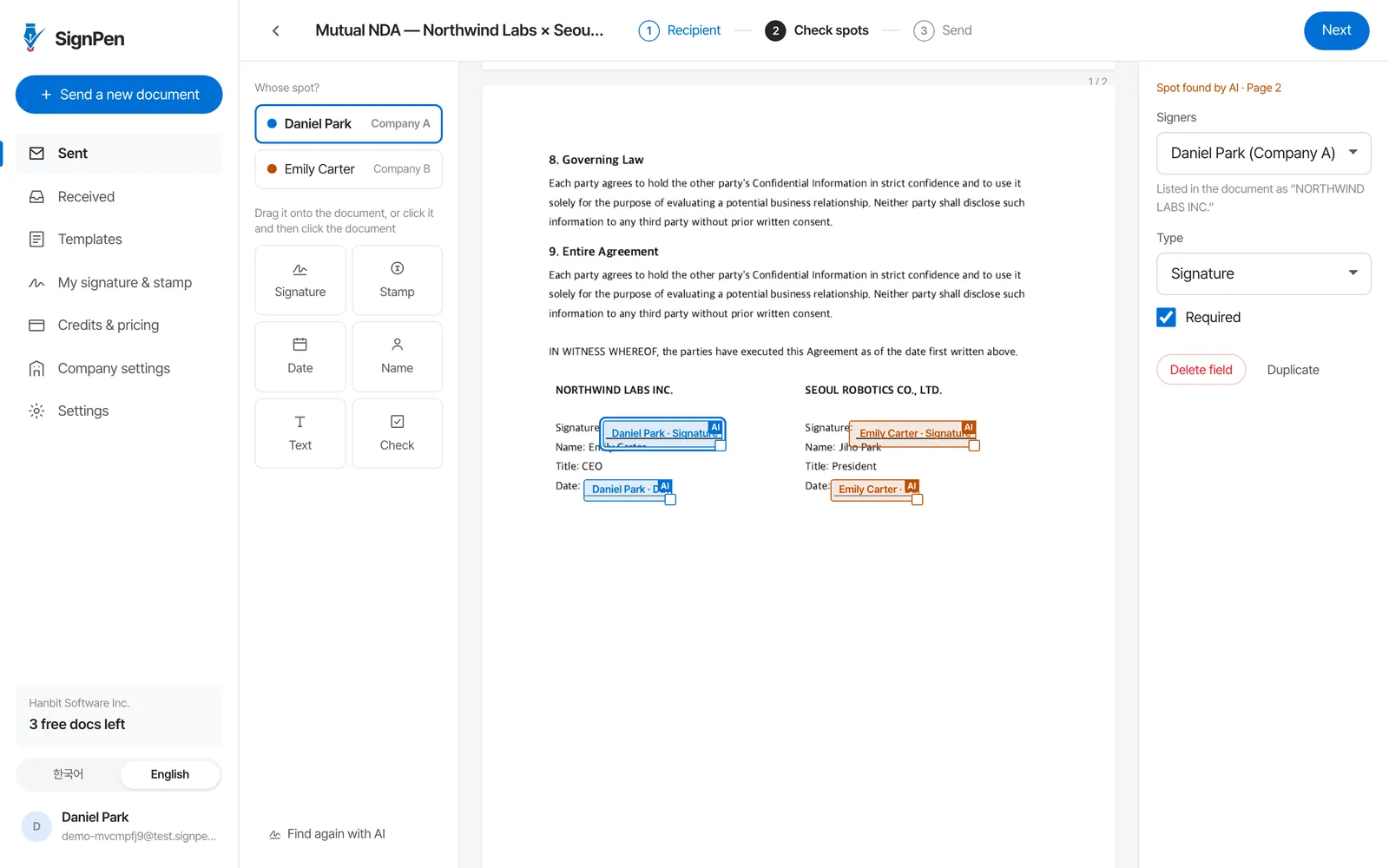Go to step 1 Recipient
The height and width of the screenshot is (868, 1389).
tap(680, 30)
